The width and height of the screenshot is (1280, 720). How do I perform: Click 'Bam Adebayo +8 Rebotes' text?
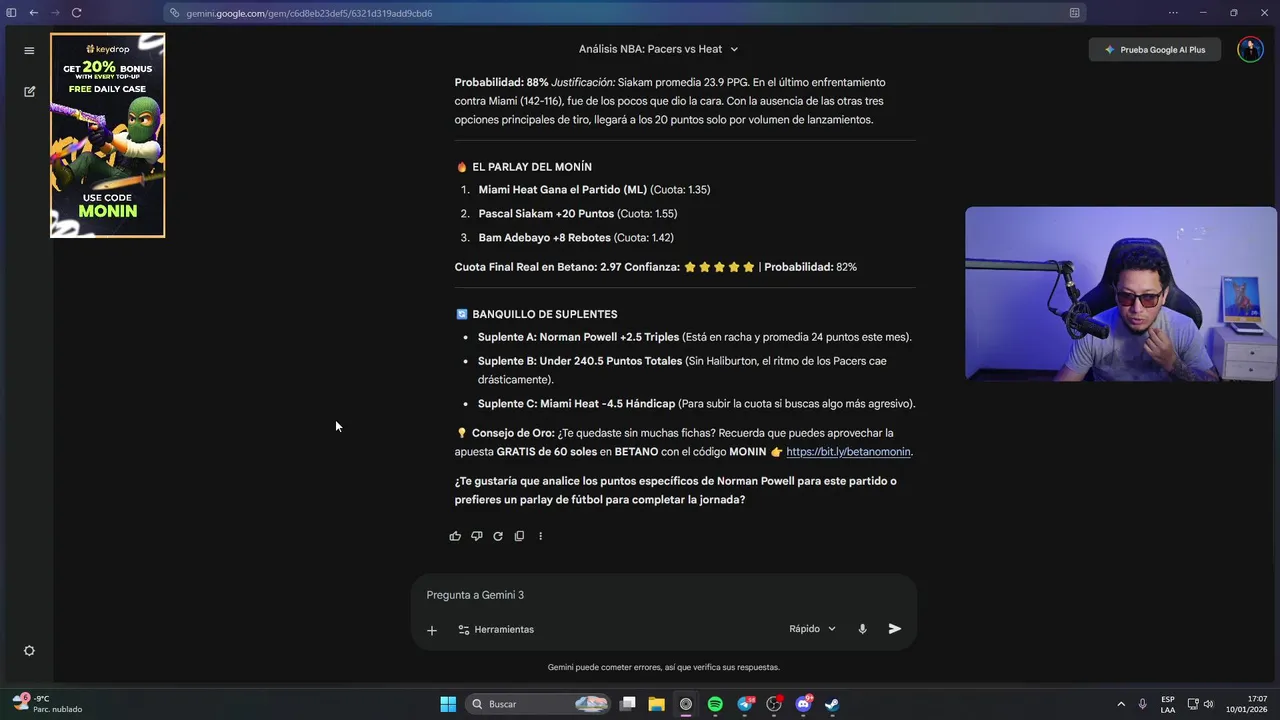(544, 238)
